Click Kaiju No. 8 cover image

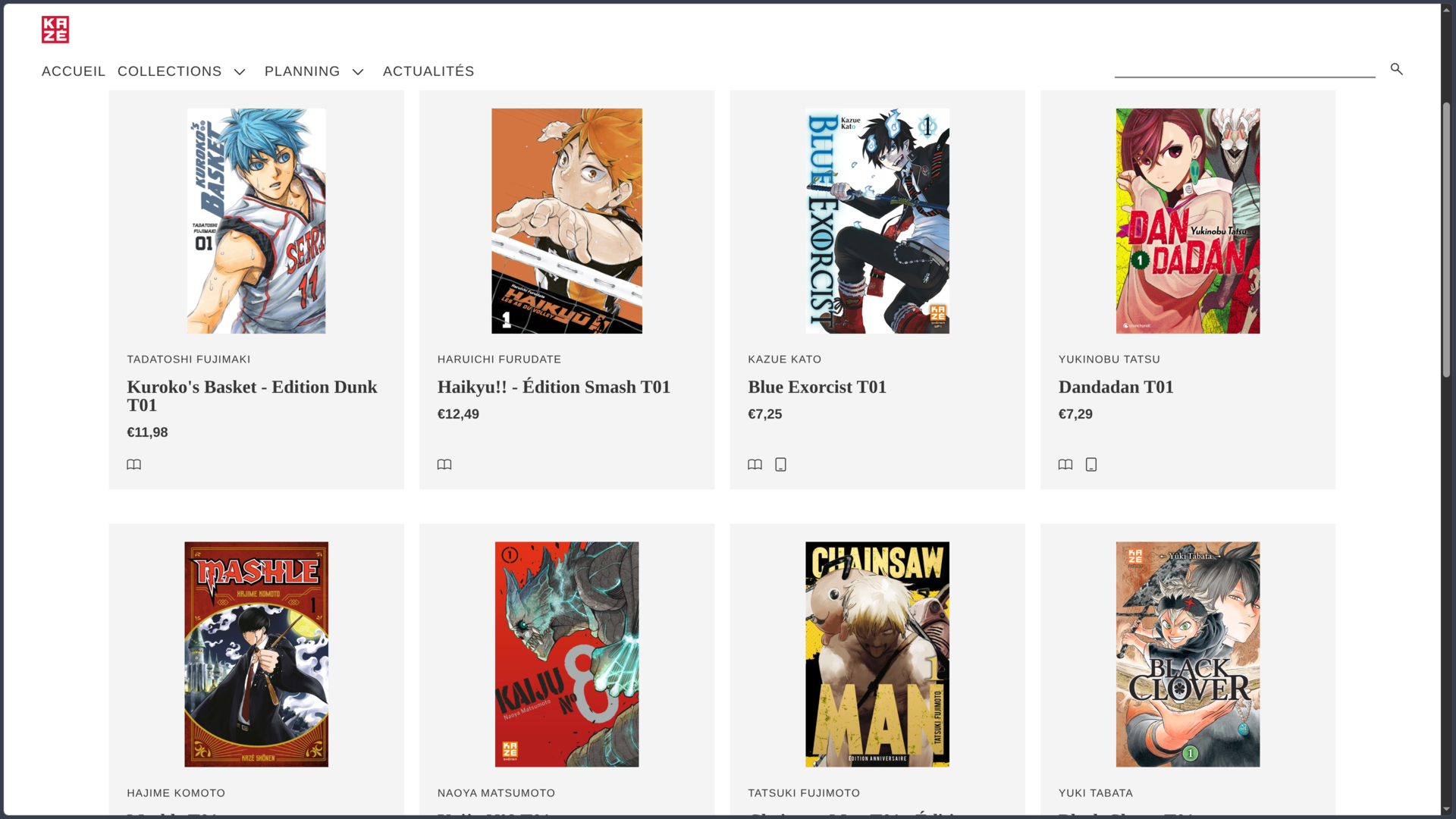click(566, 654)
